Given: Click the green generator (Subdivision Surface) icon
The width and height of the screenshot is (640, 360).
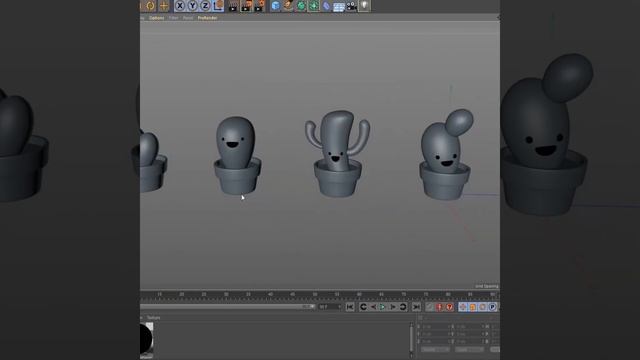Looking at the screenshot, I should [x=301, y=6].
